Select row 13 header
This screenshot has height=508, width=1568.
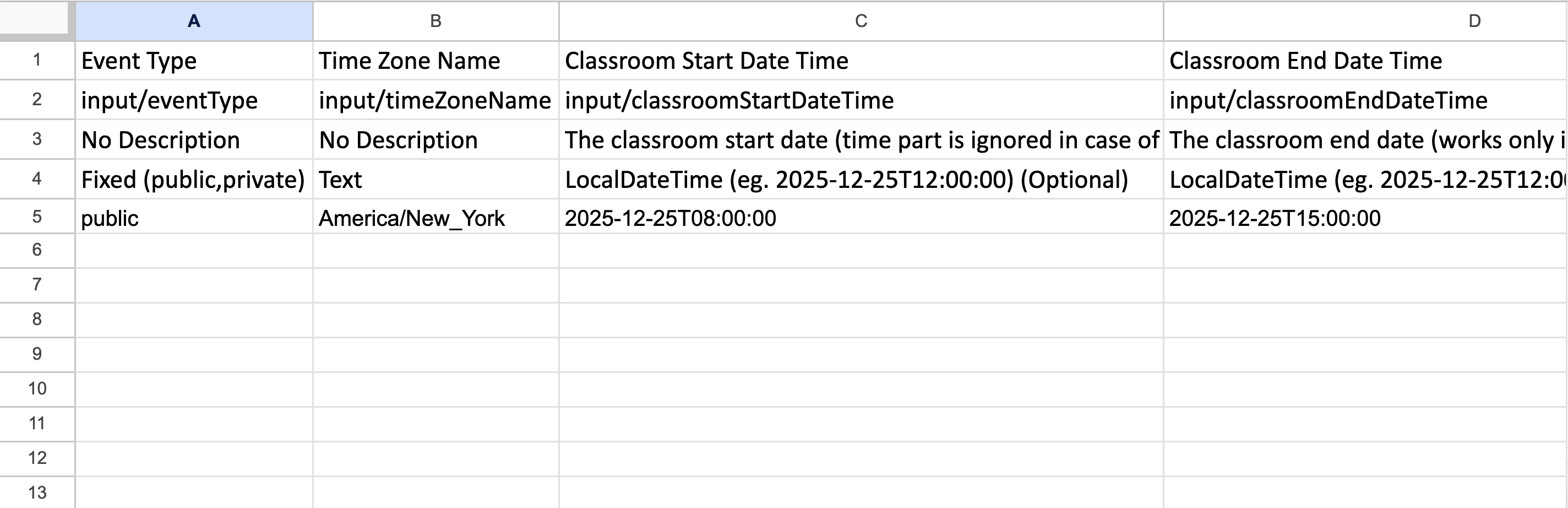[x=36, y=492]
